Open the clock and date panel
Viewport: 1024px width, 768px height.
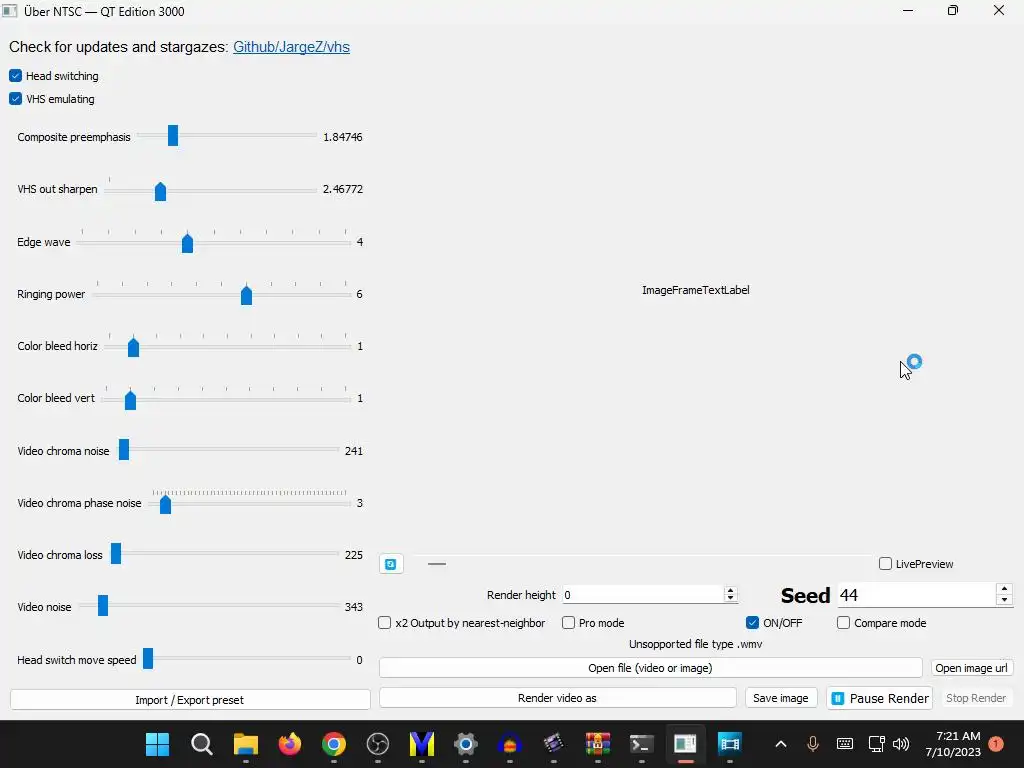953,744
